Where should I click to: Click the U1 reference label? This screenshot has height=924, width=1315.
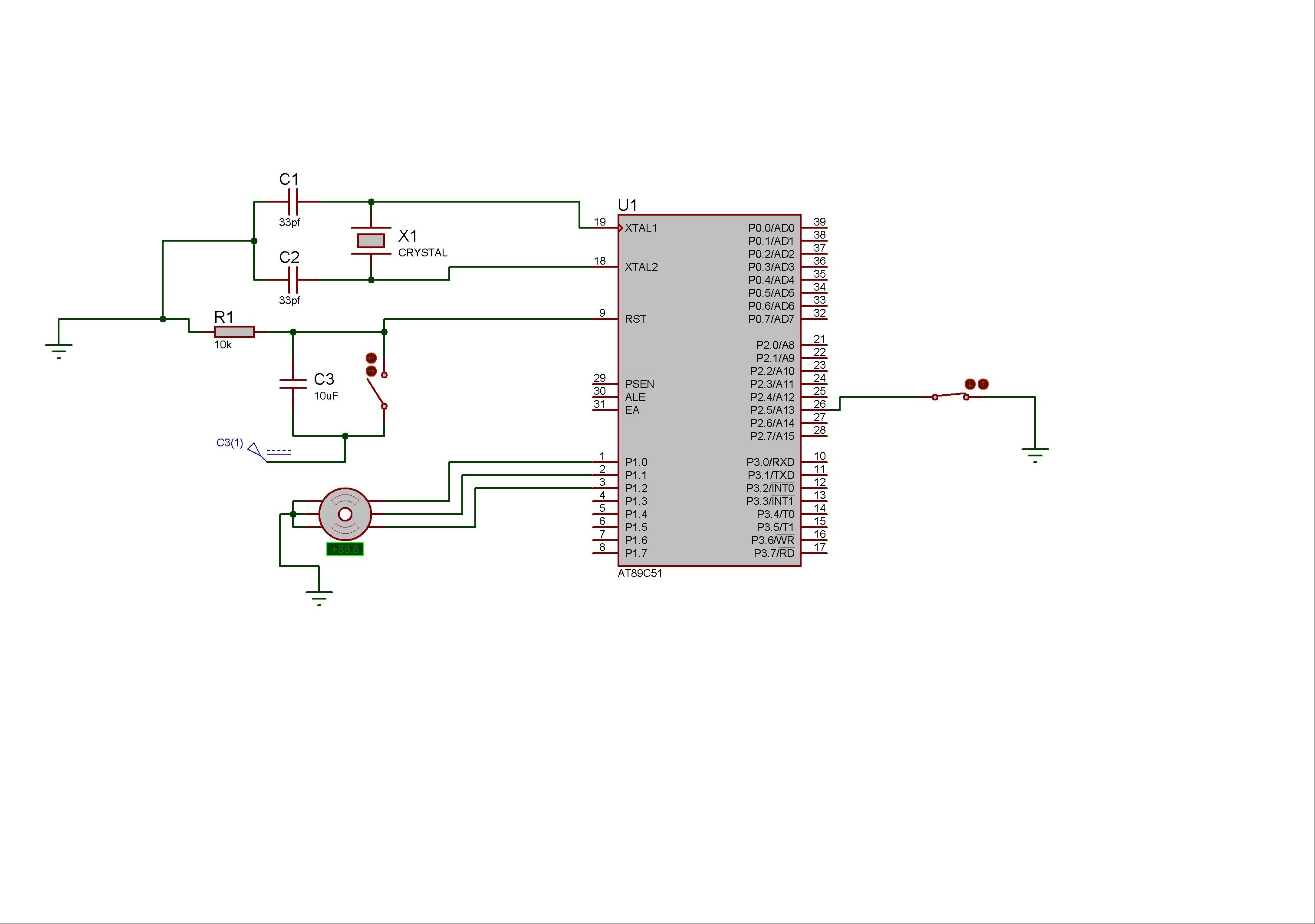(x=627, y=205)
